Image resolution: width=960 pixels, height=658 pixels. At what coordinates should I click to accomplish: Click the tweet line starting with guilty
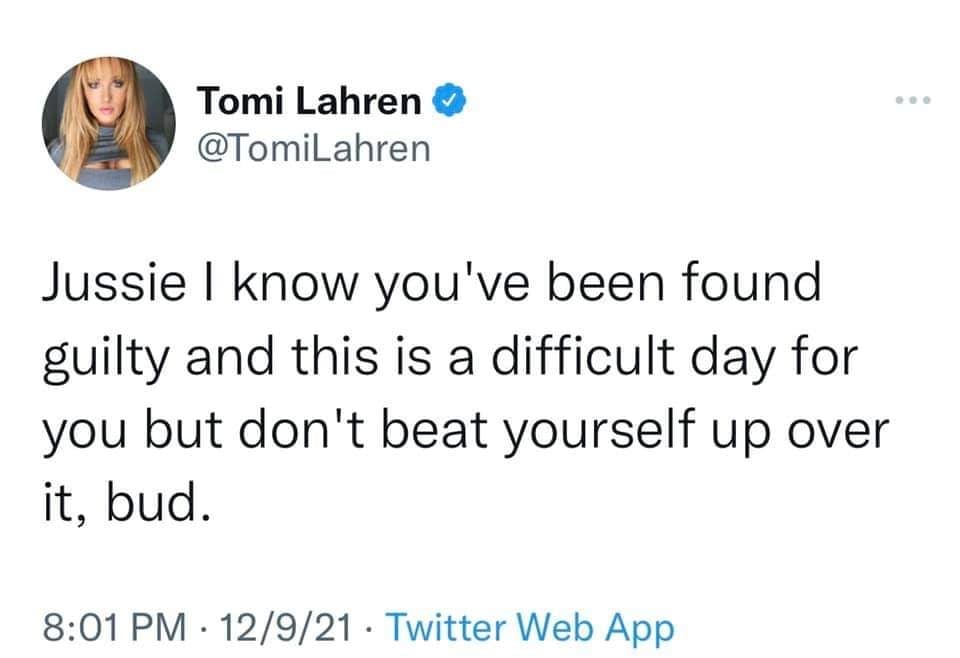(x=448, y=359)
